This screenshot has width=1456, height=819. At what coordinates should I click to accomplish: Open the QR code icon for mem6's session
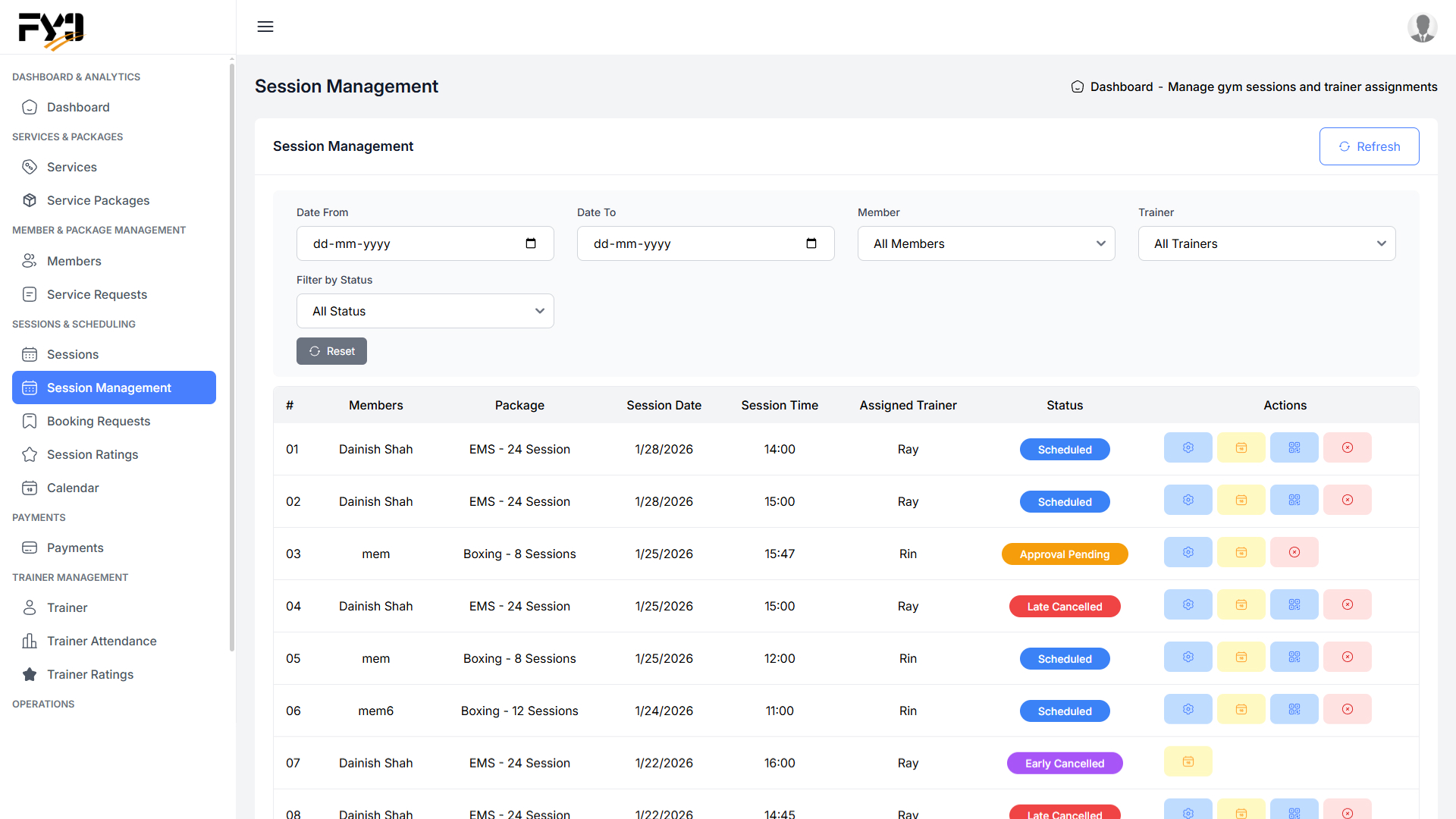click(1294, 709)
